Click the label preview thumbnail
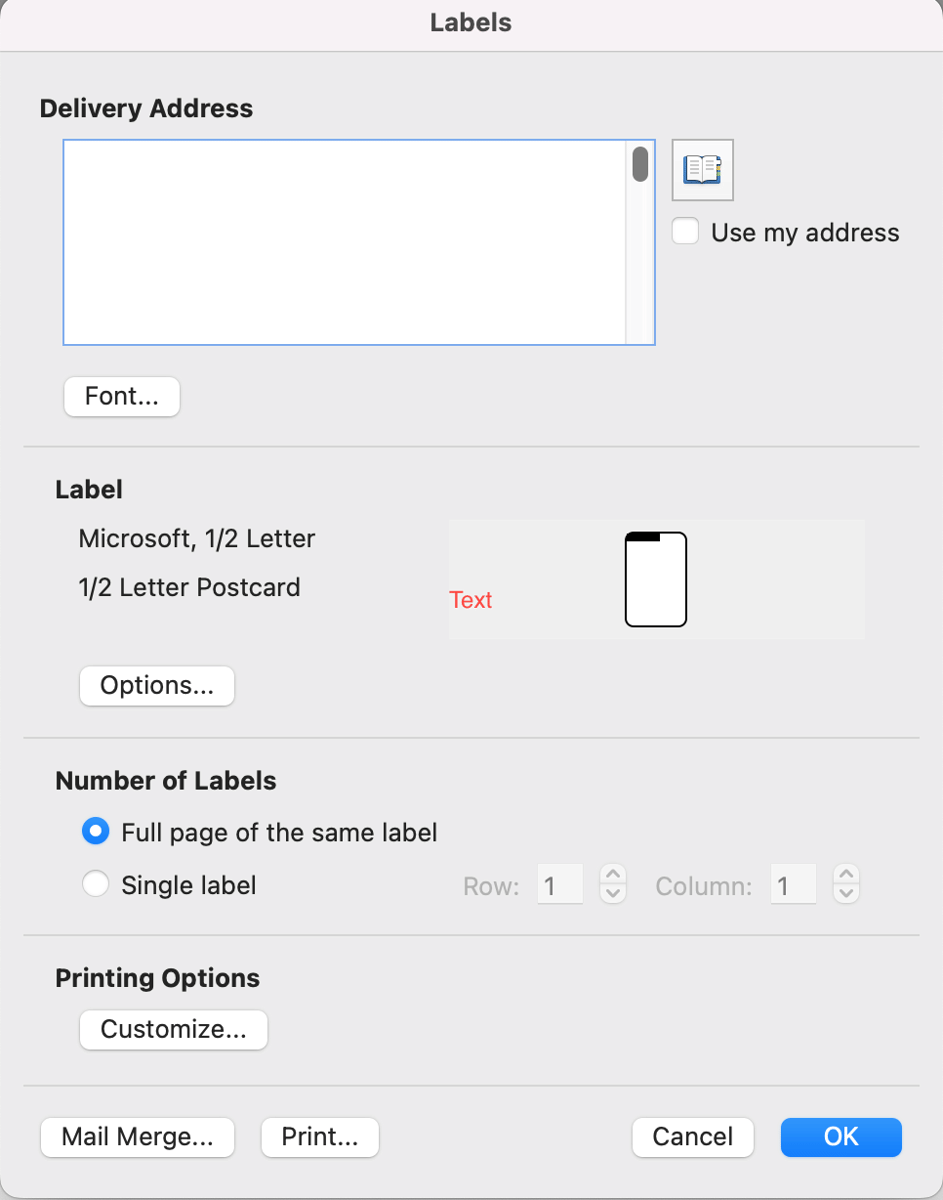 [656, 580]
